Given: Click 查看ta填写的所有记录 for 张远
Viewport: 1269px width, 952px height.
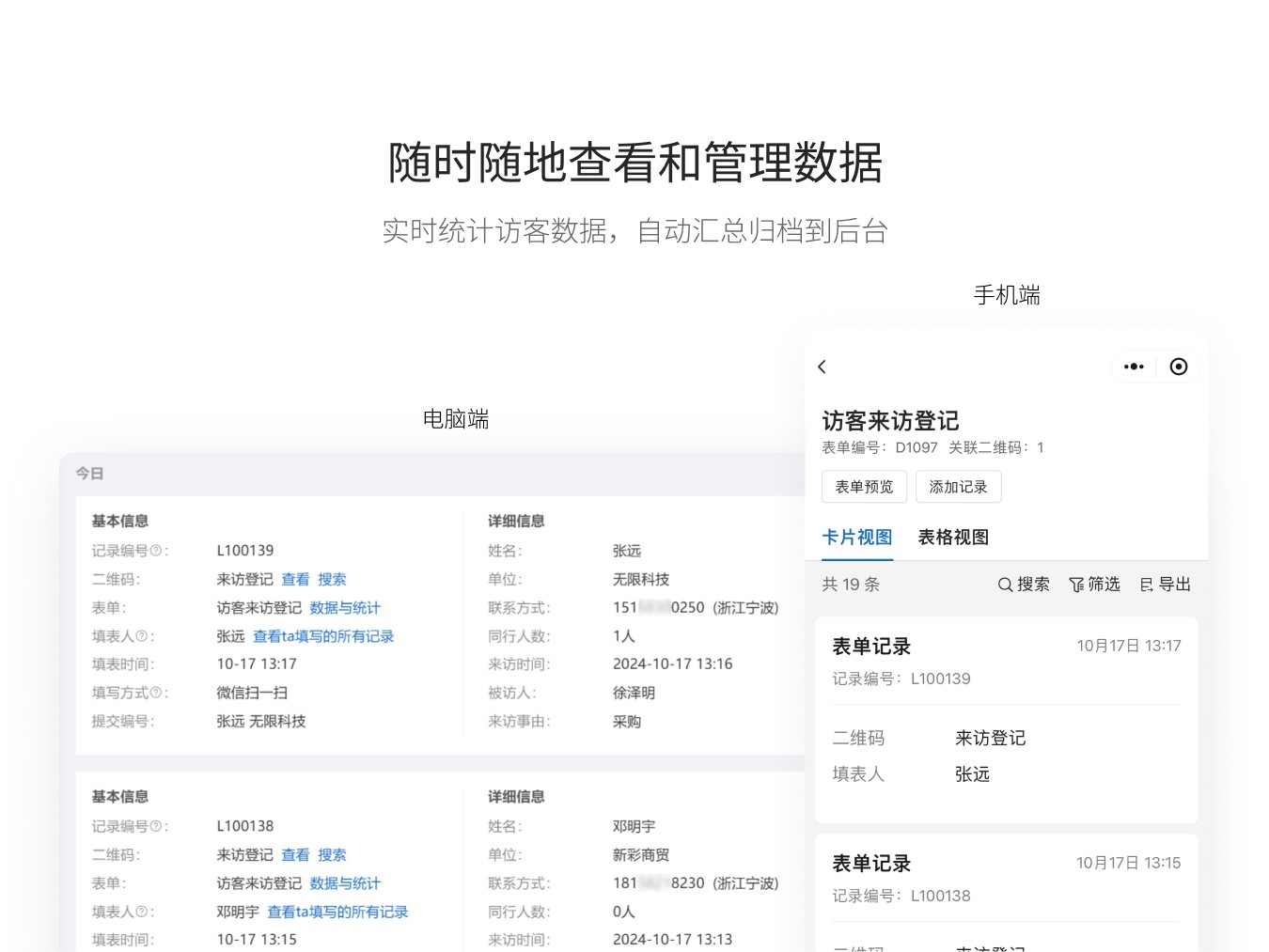Looking at the screenshot, I should click(323, 636).
